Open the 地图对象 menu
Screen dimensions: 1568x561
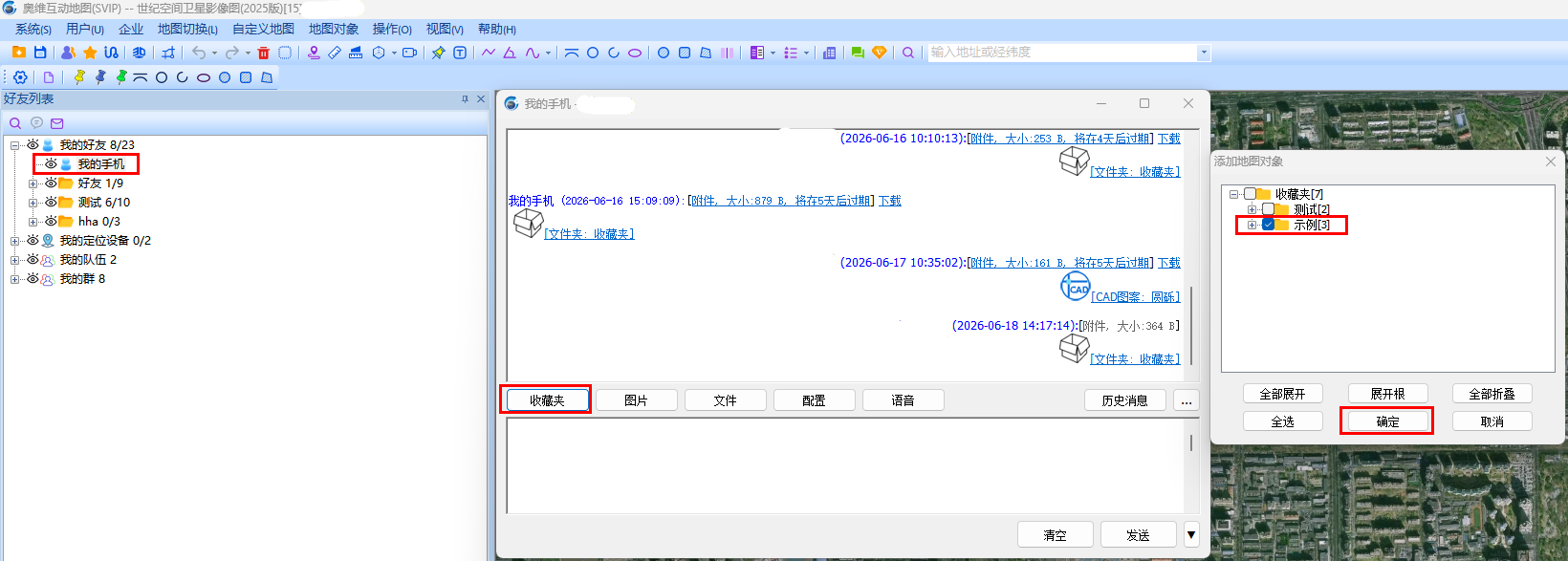[x=333, y=30]
